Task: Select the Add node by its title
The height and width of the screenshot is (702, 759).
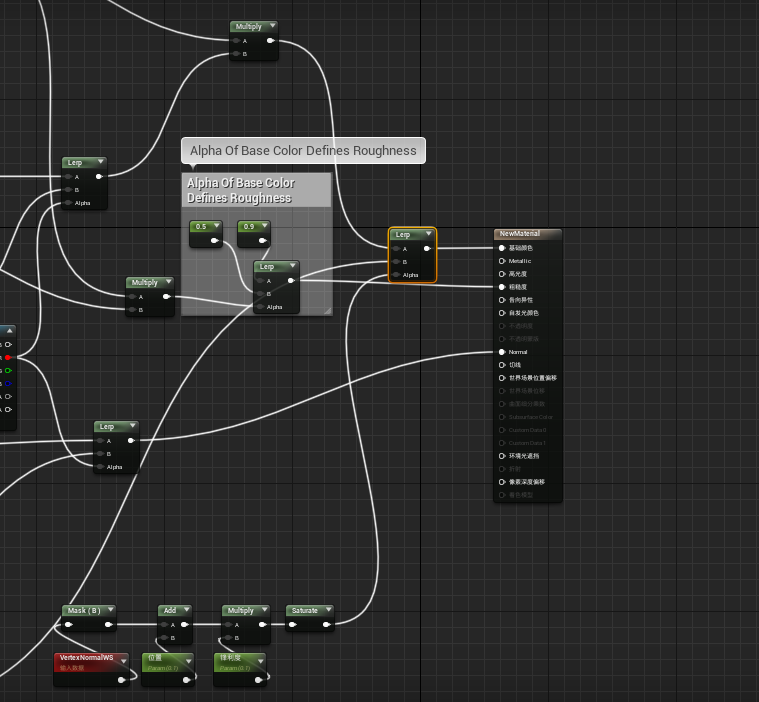Action: [x=169, y=610]
